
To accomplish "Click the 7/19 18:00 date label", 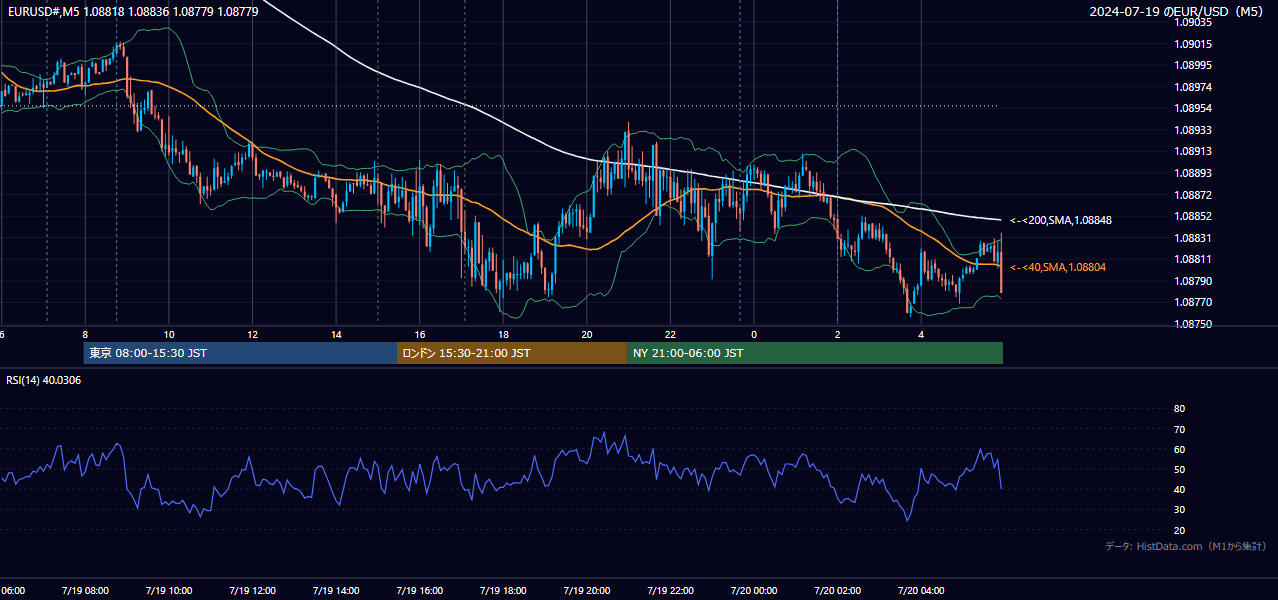I will [503, 591].
